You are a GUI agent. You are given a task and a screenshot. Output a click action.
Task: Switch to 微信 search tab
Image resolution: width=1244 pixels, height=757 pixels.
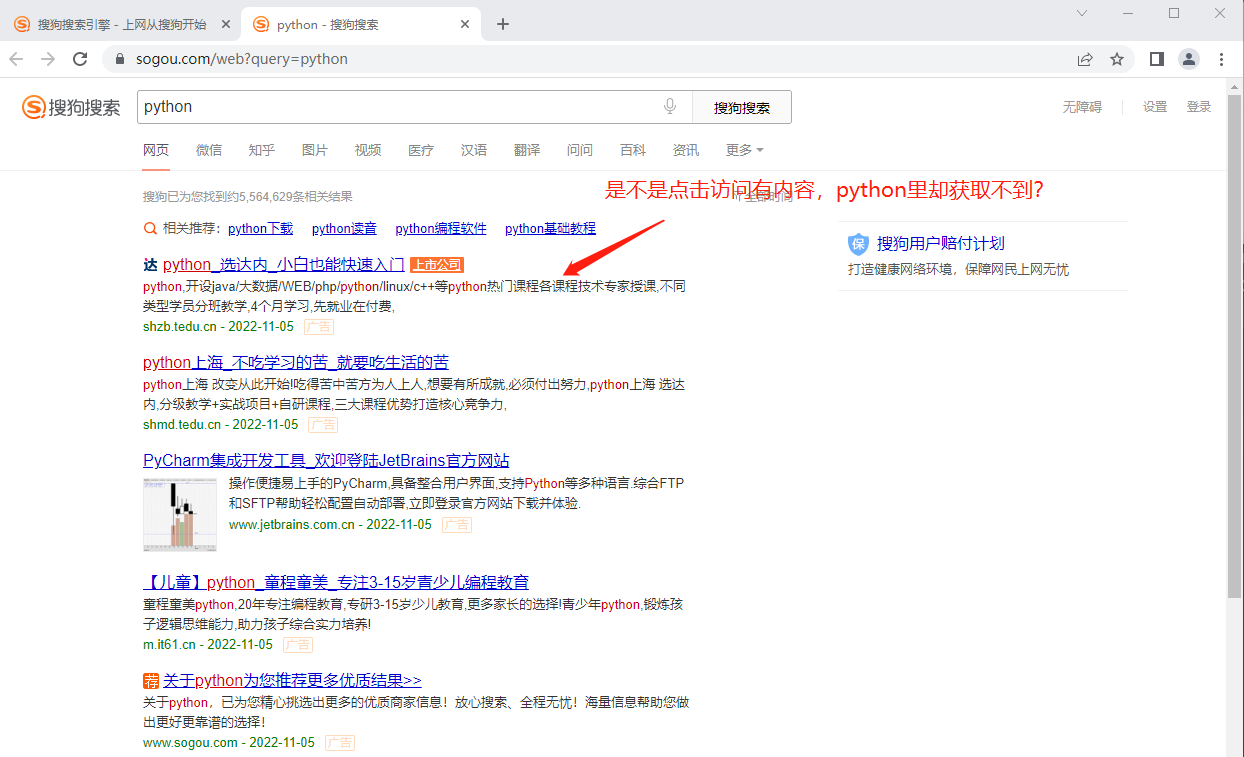(x=209, y=150)
